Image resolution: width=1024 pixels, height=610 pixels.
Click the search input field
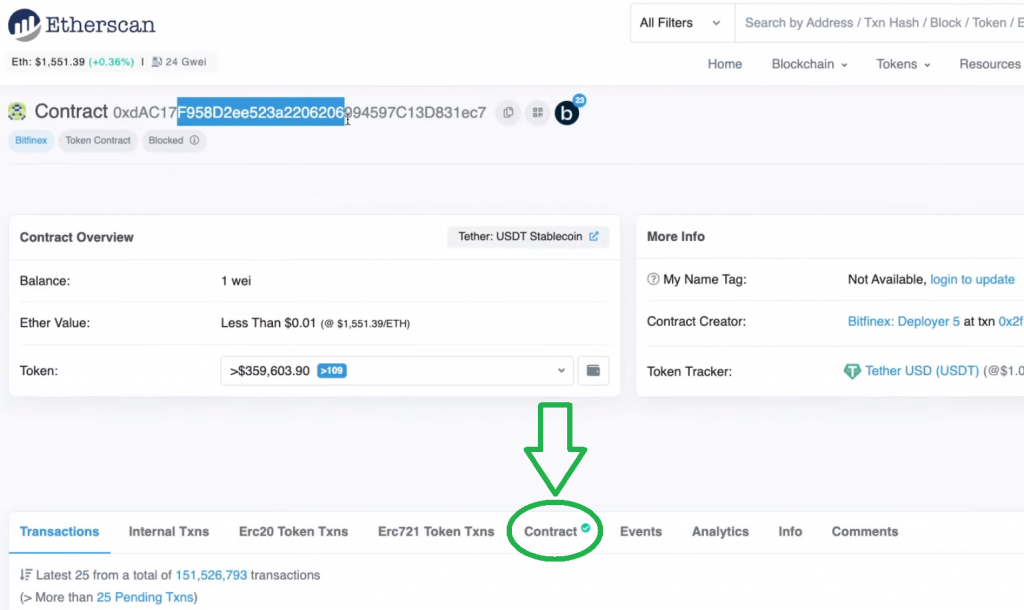click(x=879, y=23)
